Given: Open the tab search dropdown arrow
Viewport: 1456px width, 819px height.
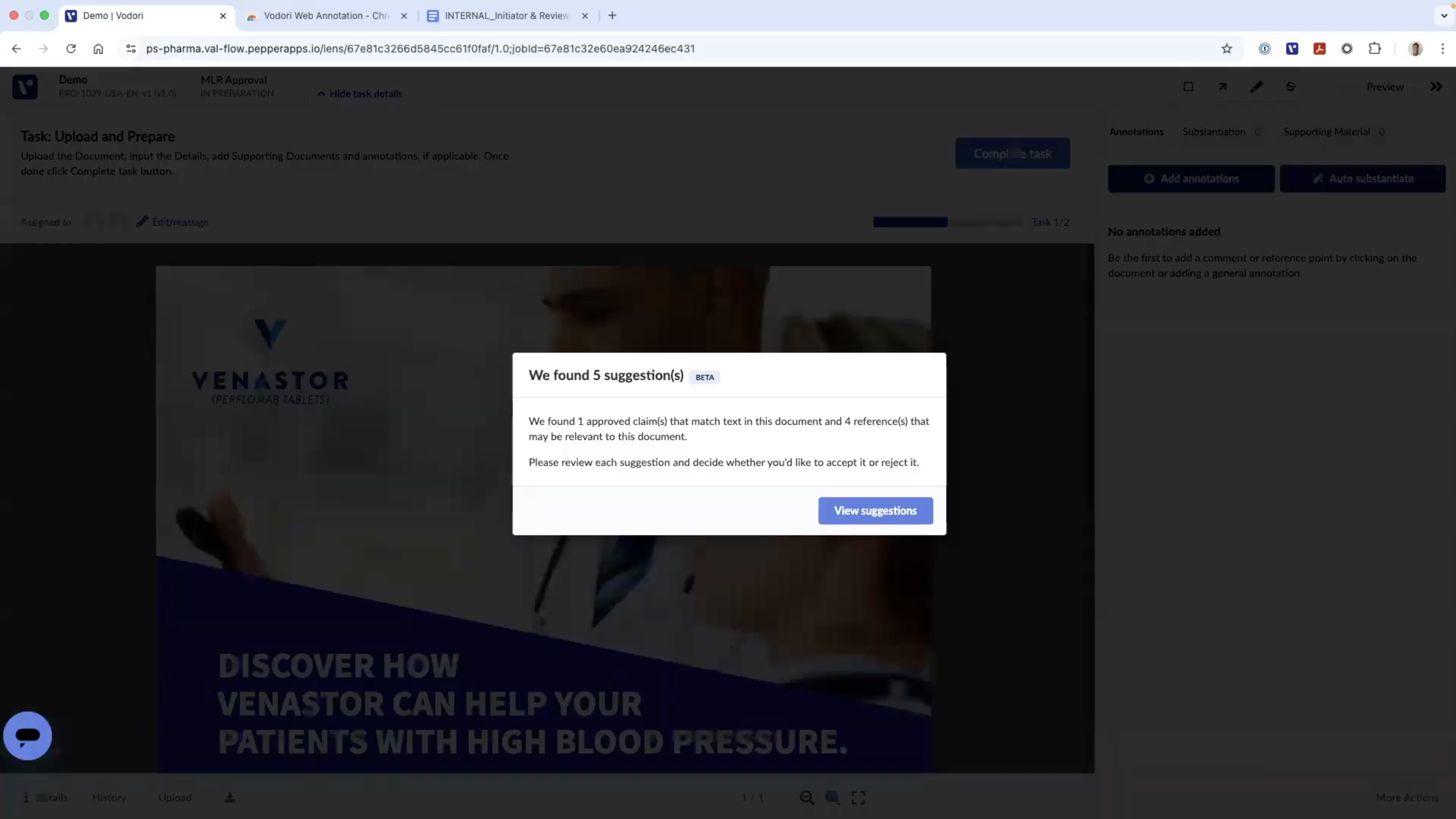Looking at the screenshot, I should [1444, 16].
